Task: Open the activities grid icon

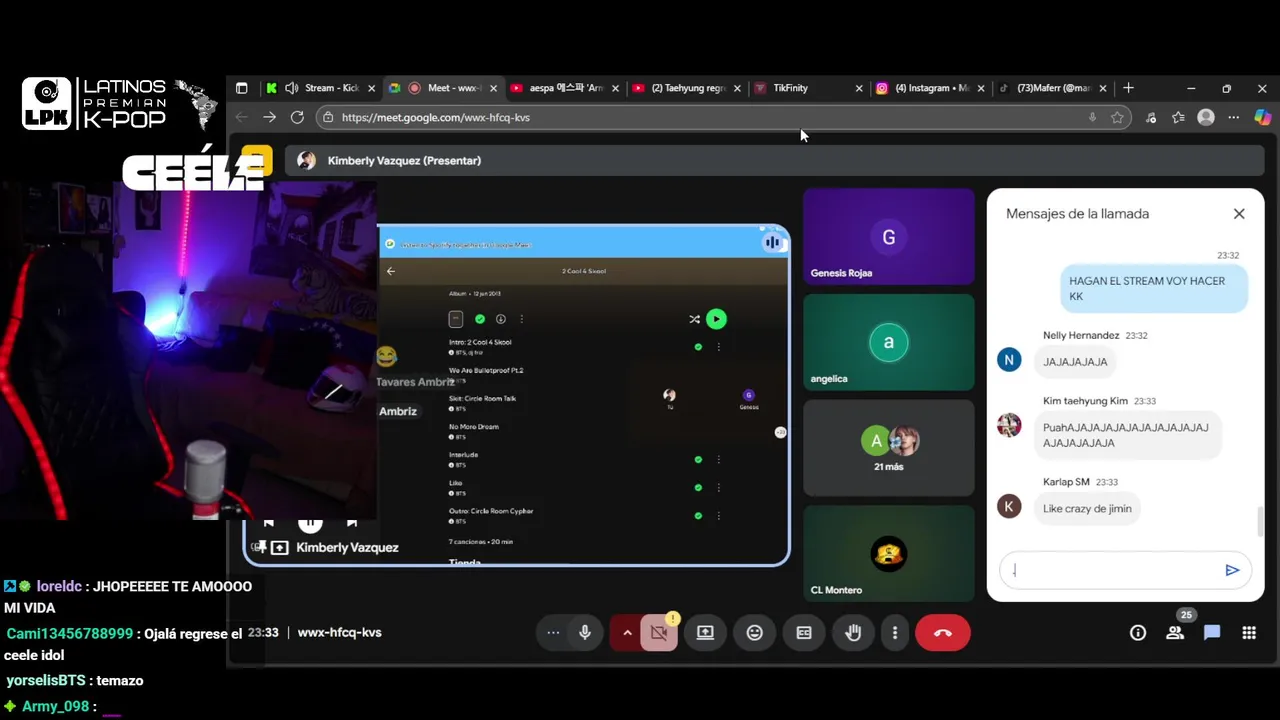Action: click(1249, 633)
